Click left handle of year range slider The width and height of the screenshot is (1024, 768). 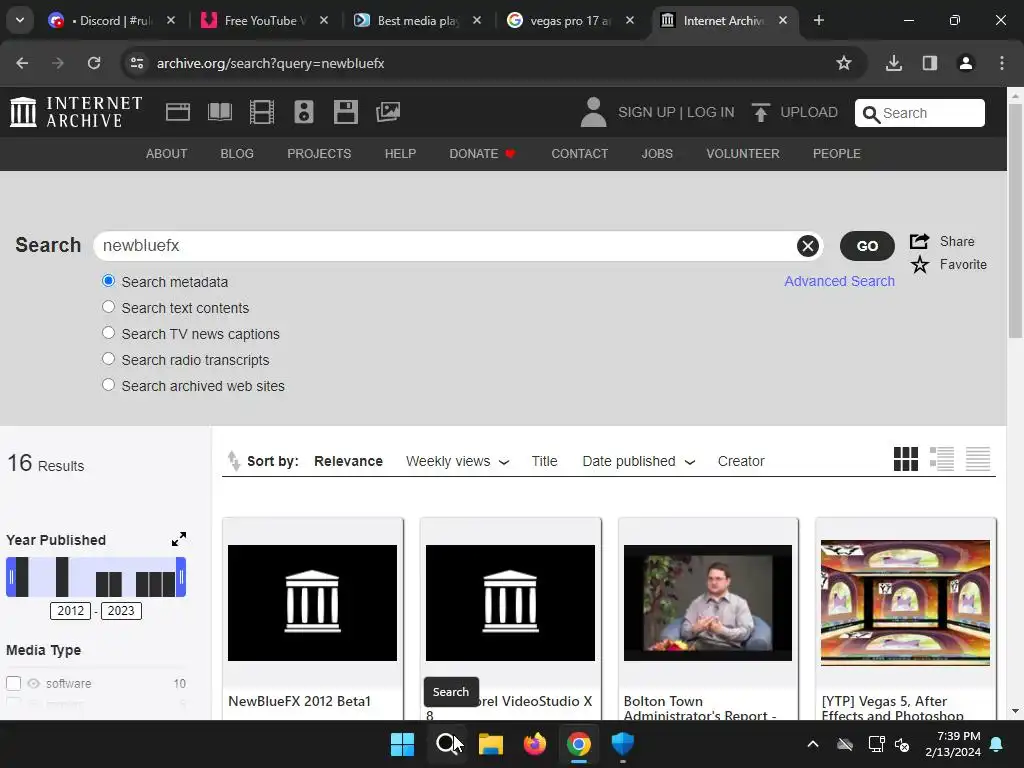coord(10,577)
